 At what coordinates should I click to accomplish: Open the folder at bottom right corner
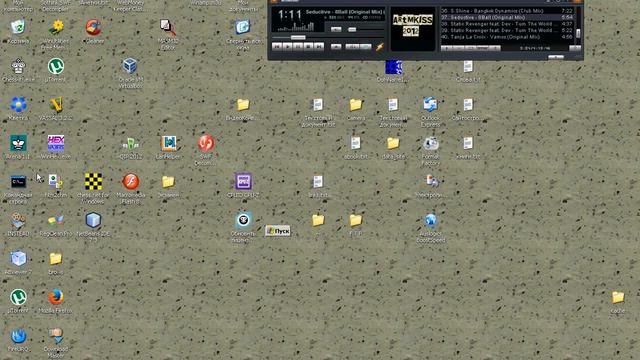pyautogui.click(x=618, y=297)
